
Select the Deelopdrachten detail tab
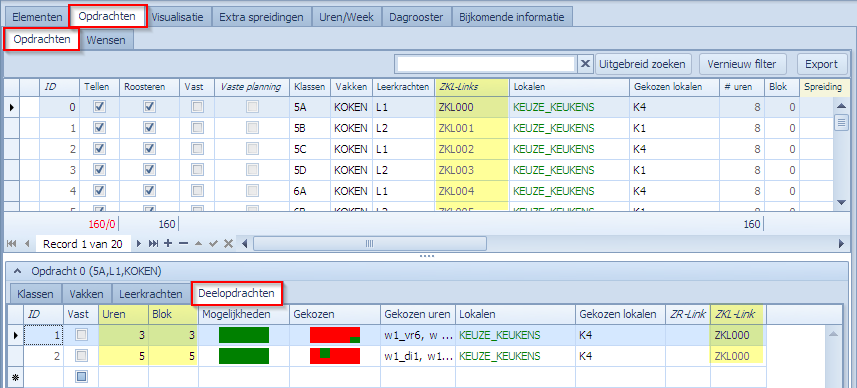[236, 293]
